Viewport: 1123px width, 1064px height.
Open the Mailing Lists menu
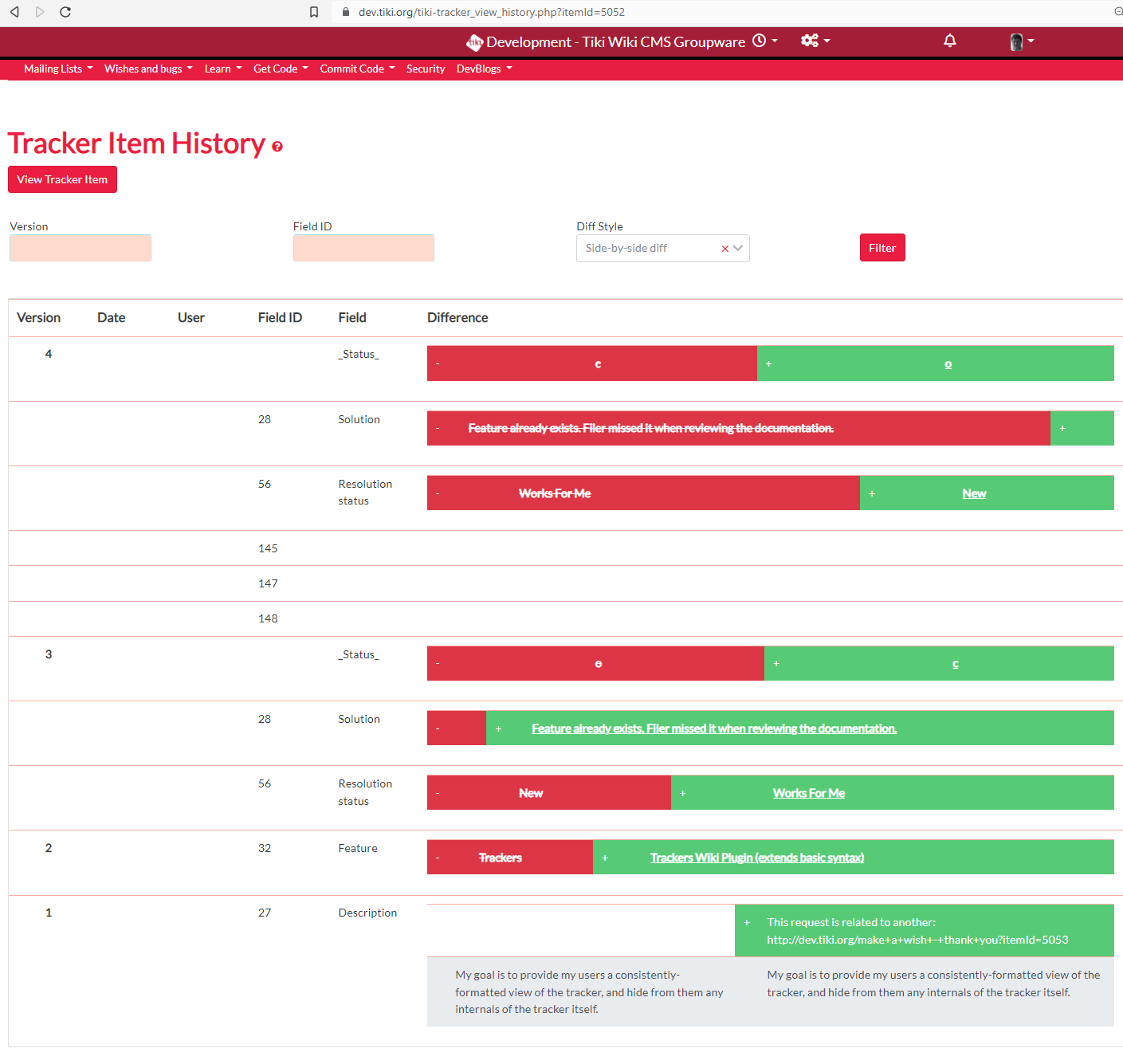pyautogui.click(x=58, y=69)
